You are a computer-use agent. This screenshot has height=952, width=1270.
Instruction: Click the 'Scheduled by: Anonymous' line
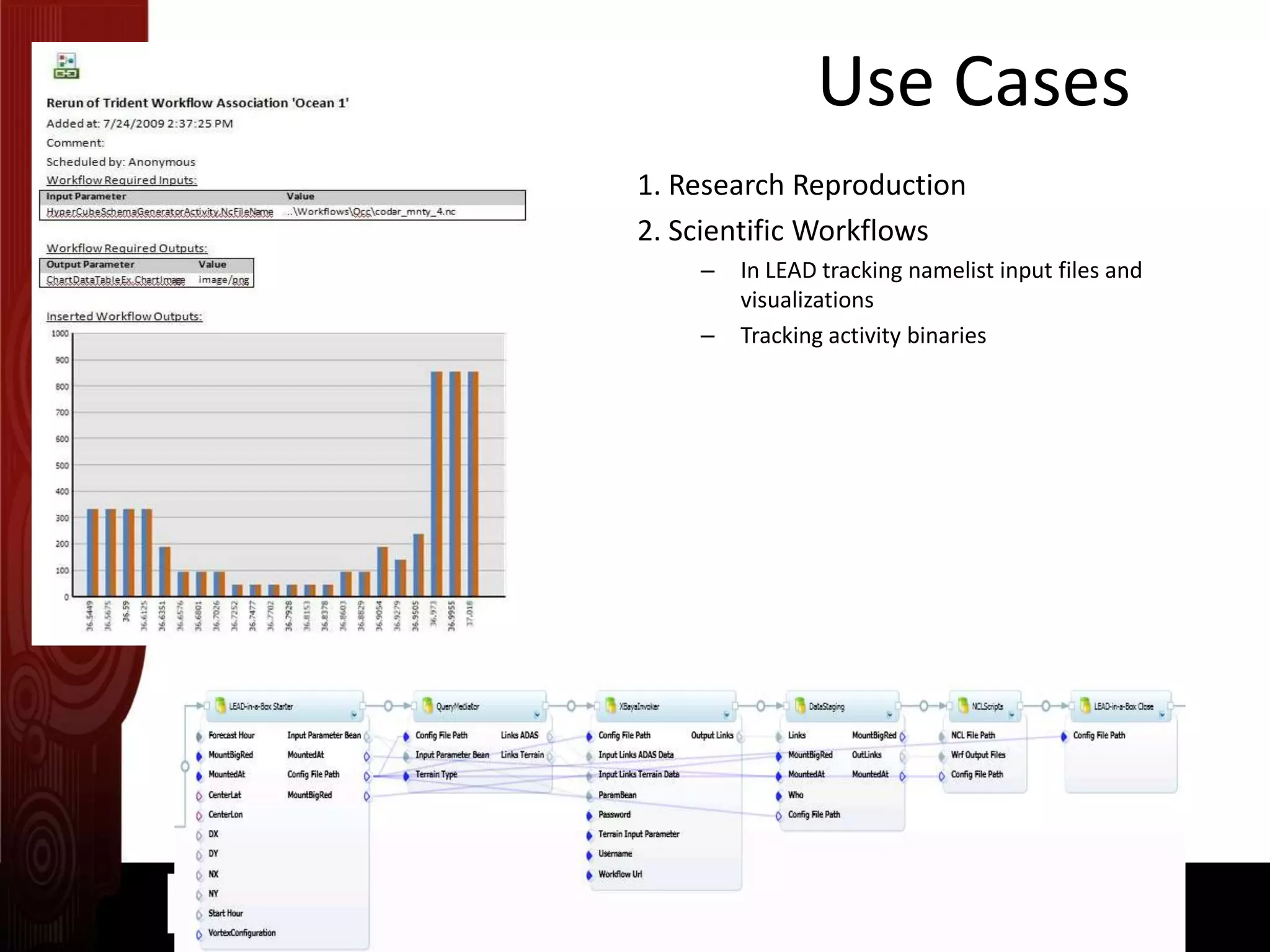(x=121, y=162)
